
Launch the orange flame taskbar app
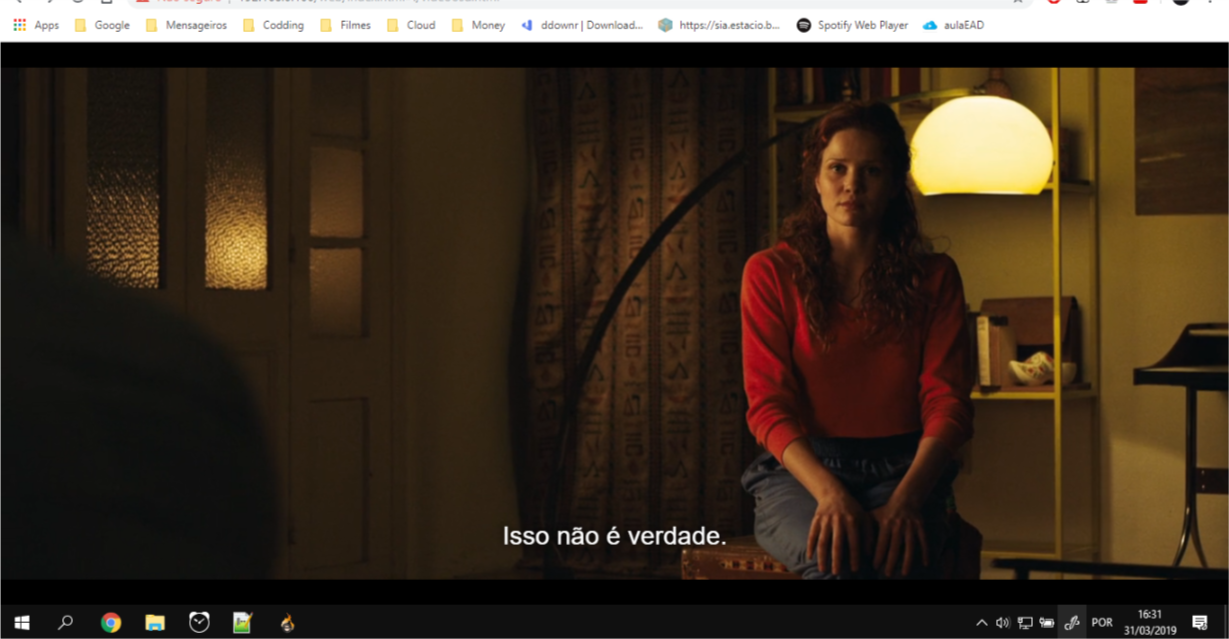point(287,622)
